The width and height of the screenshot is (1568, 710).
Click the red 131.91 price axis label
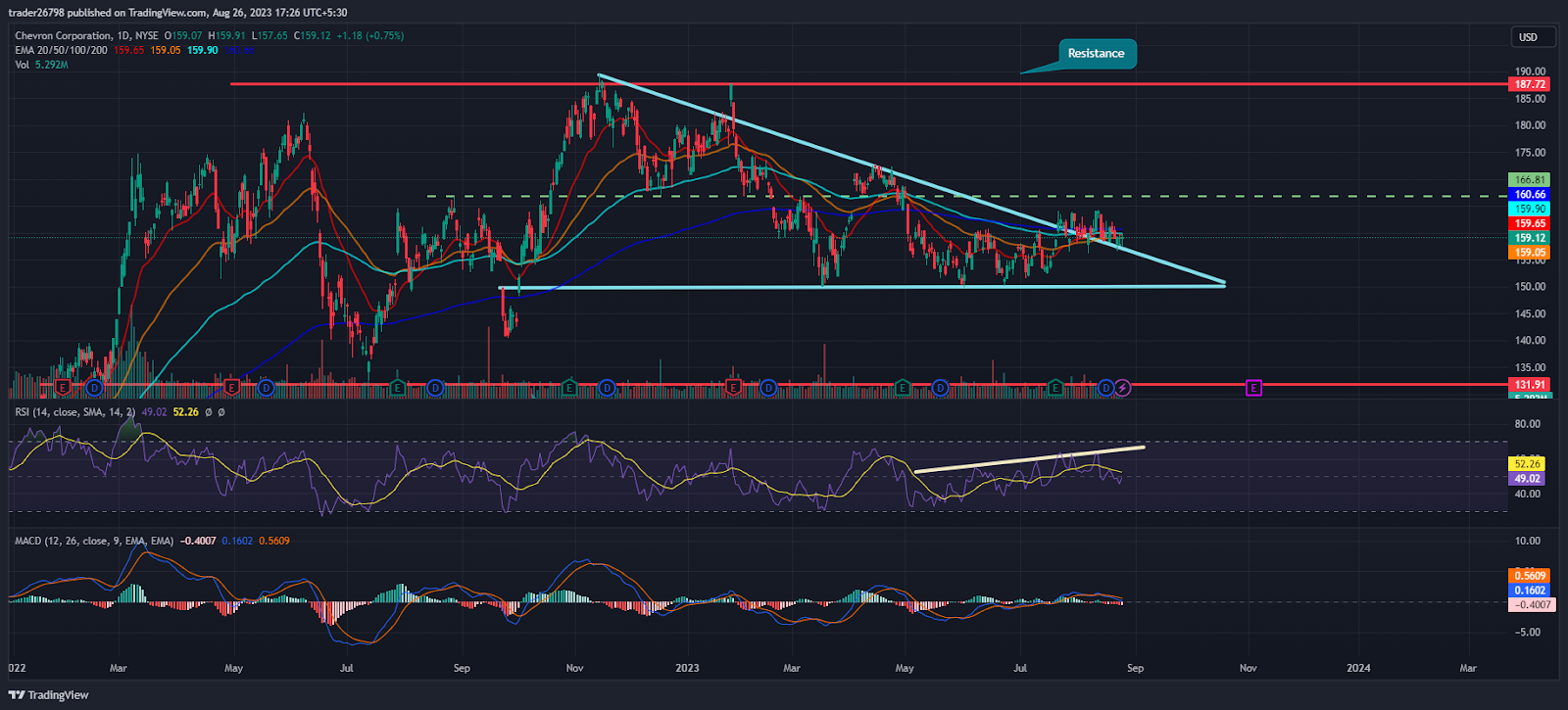tap(1530, 385)
